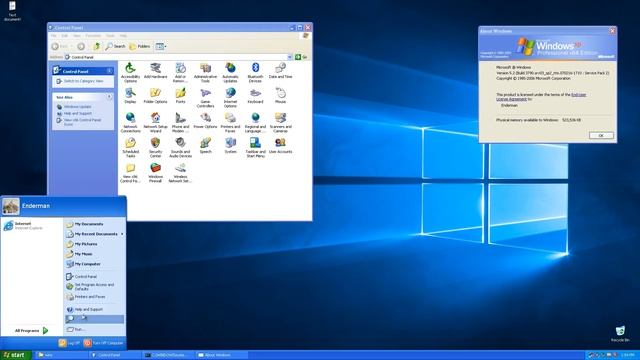Open the Fonts folder icon
640x360 pixels.
(180, 96)
